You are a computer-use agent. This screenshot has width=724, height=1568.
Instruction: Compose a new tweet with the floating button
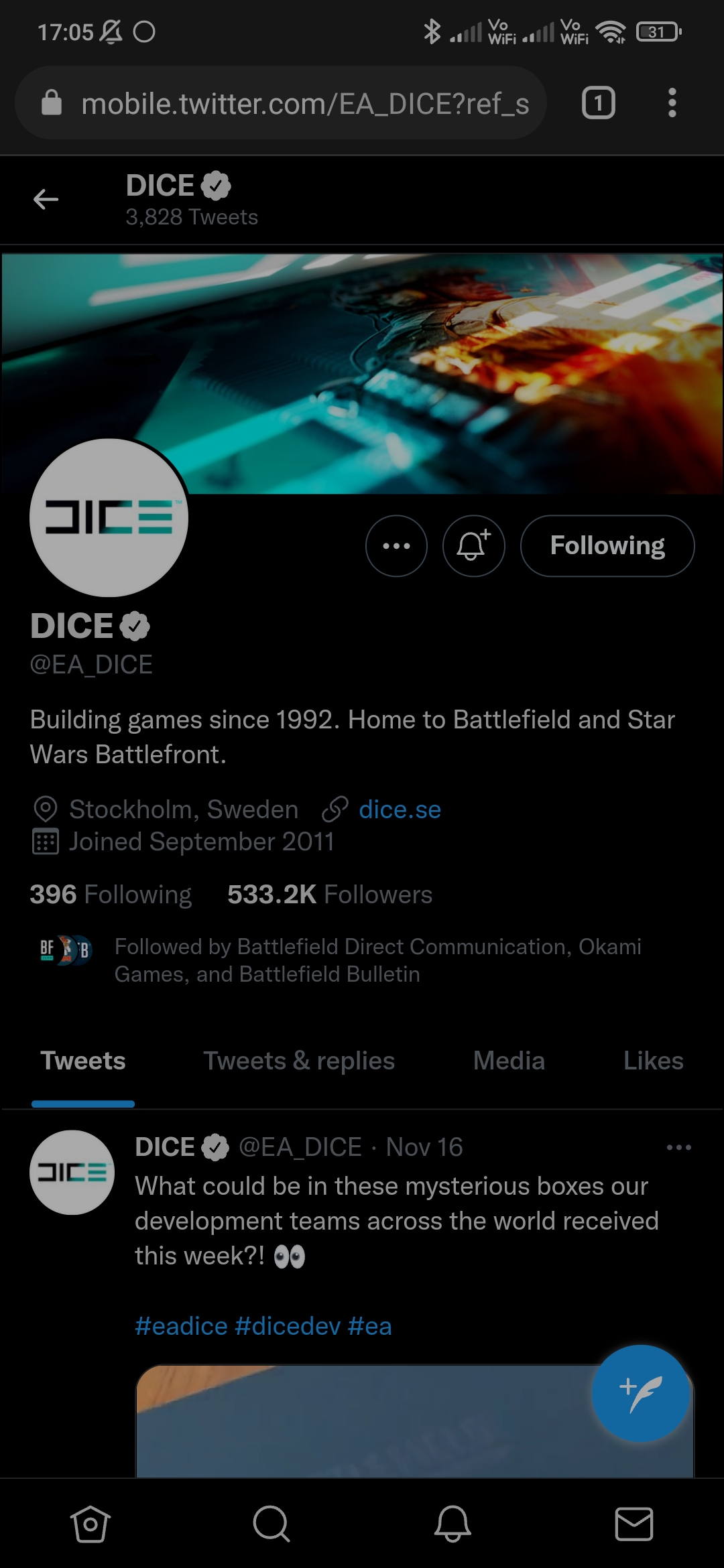(640, 1394)
